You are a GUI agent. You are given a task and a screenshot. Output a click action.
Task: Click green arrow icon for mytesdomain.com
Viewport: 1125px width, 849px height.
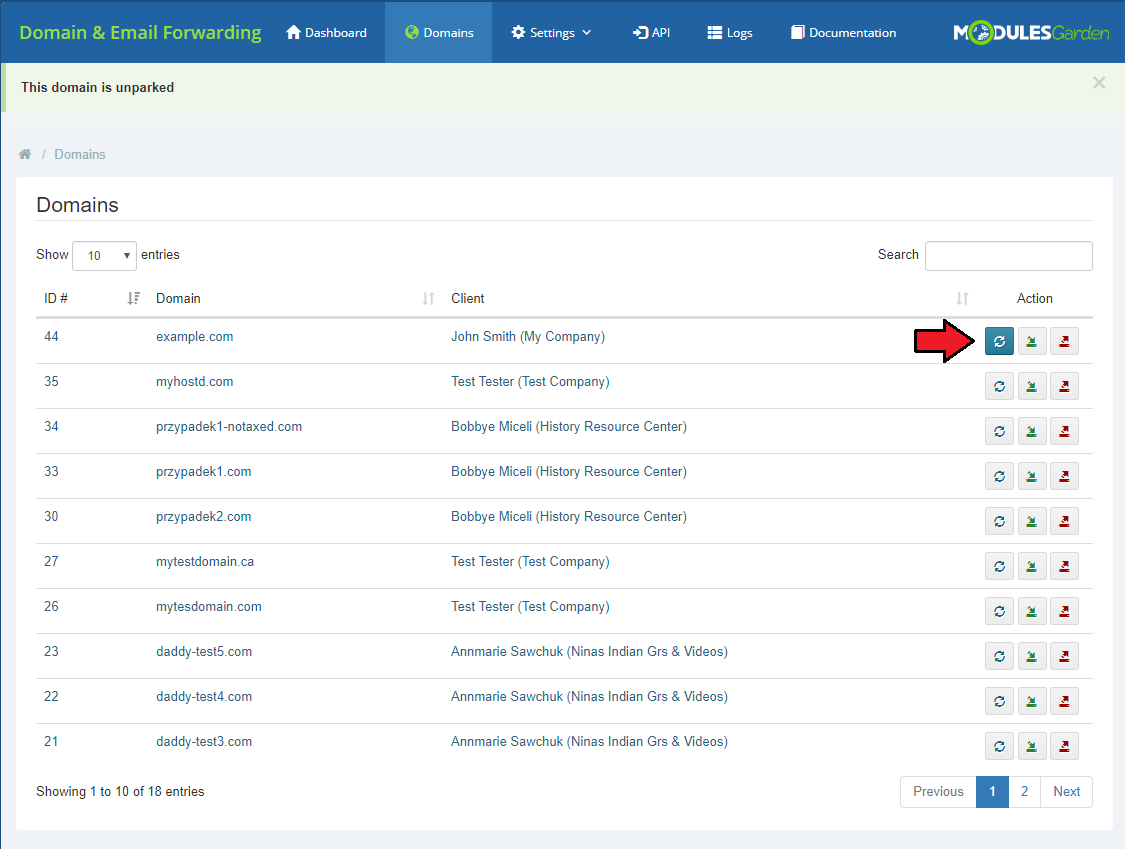(x=1032, y=611)
